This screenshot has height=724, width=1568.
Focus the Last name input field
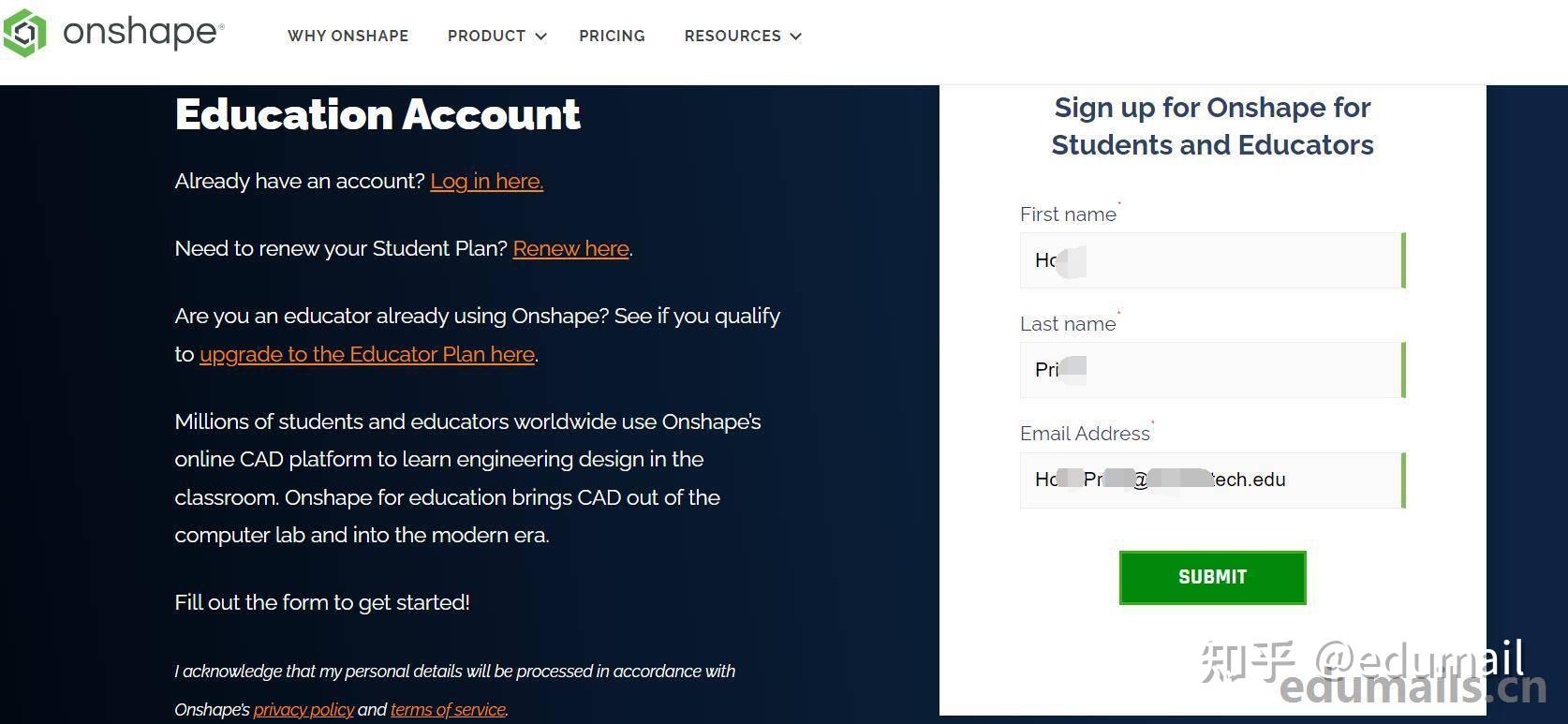tap(1212, 370)
